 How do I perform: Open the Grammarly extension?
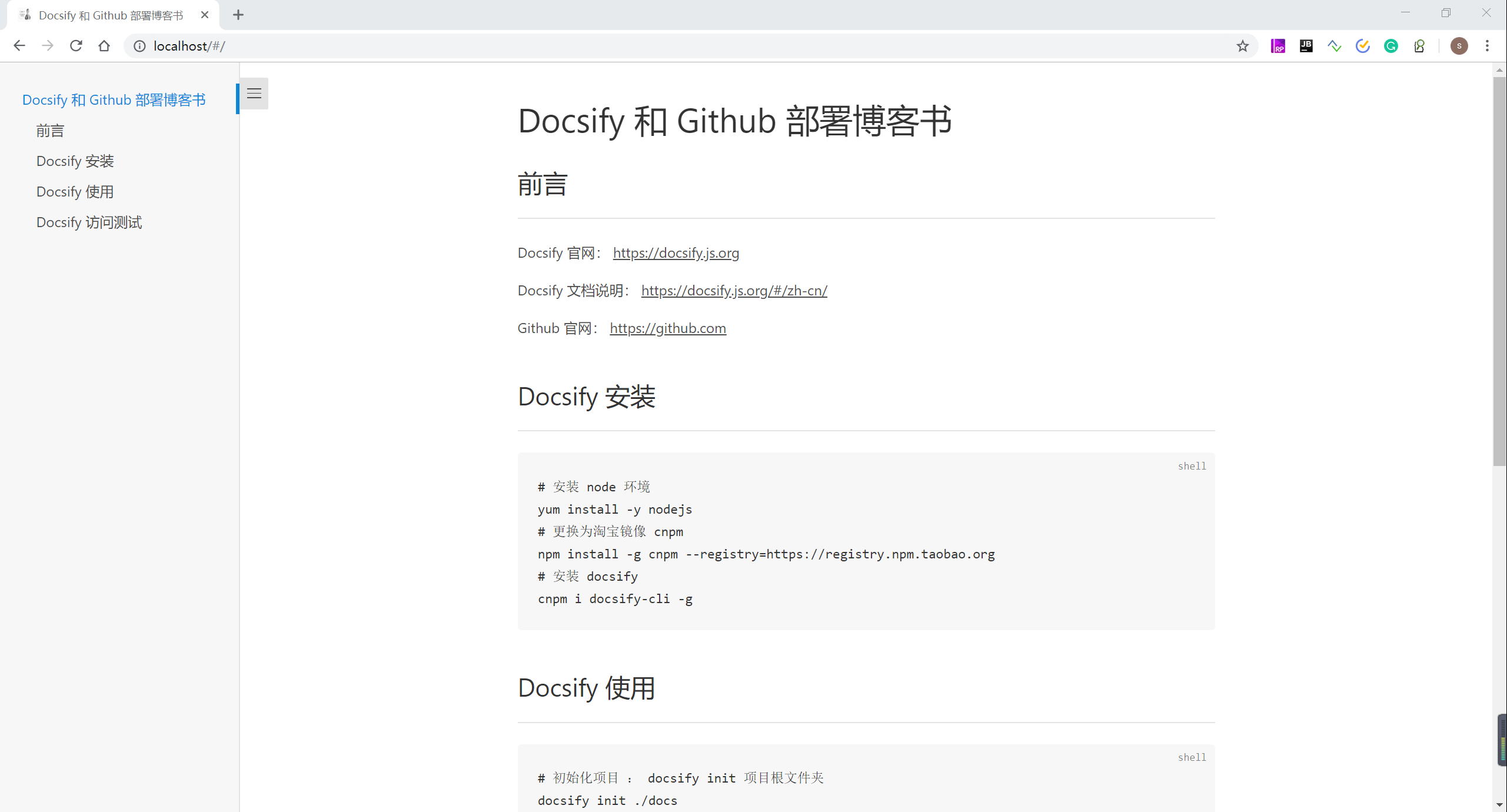(1391, 45)
